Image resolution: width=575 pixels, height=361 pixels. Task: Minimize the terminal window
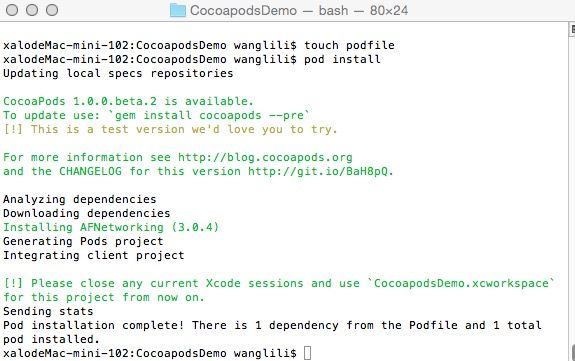point(32,10)
